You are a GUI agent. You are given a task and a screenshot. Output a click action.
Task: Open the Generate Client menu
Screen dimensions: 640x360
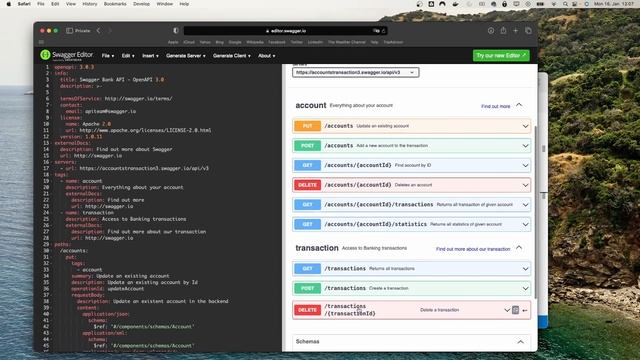click(231, 56)
